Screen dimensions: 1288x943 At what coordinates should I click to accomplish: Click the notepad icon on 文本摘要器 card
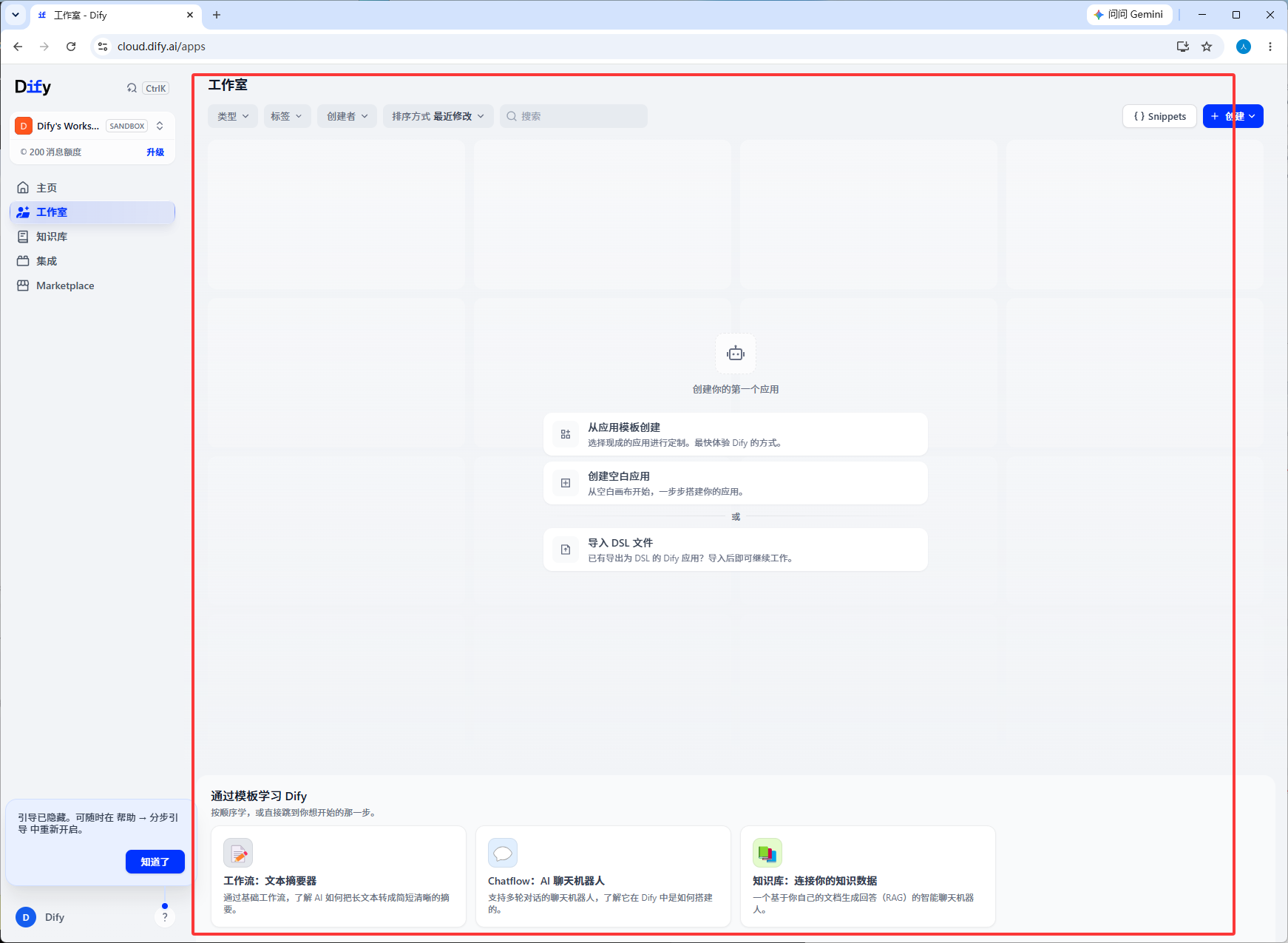[x=238, y=853]
